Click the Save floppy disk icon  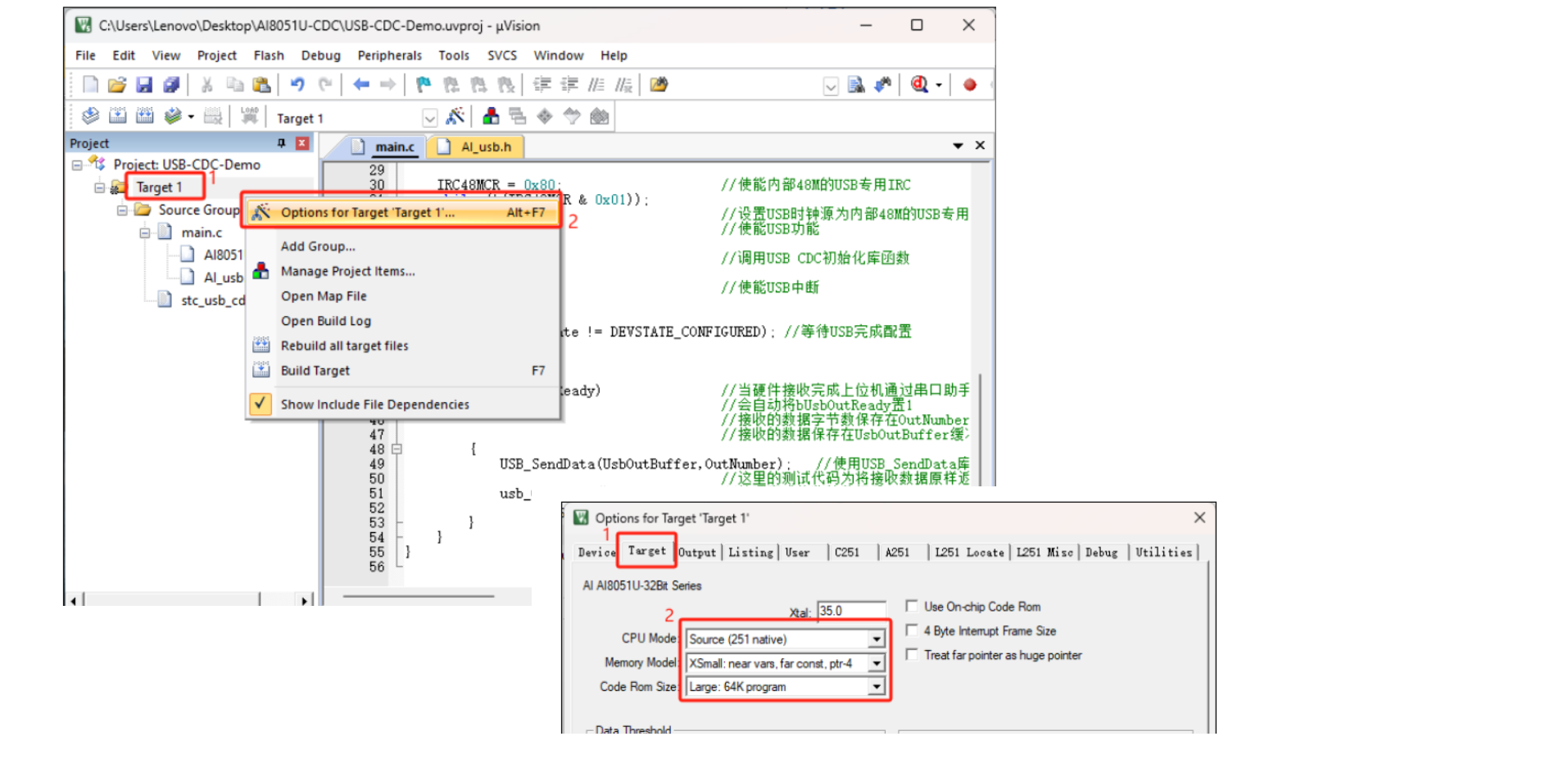(x=144, y=84)
